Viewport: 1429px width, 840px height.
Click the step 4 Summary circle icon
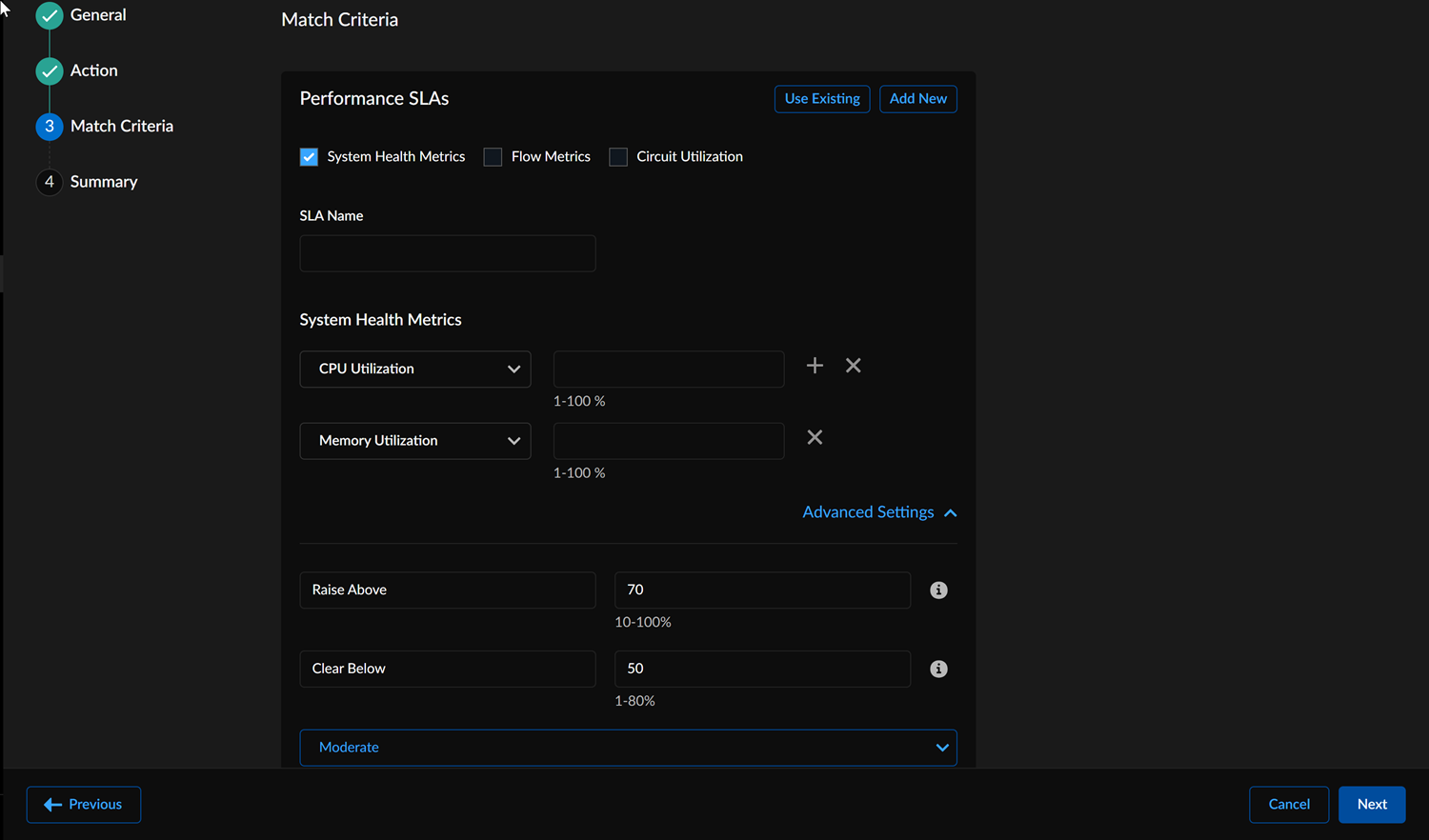click(x=50, y=182)
